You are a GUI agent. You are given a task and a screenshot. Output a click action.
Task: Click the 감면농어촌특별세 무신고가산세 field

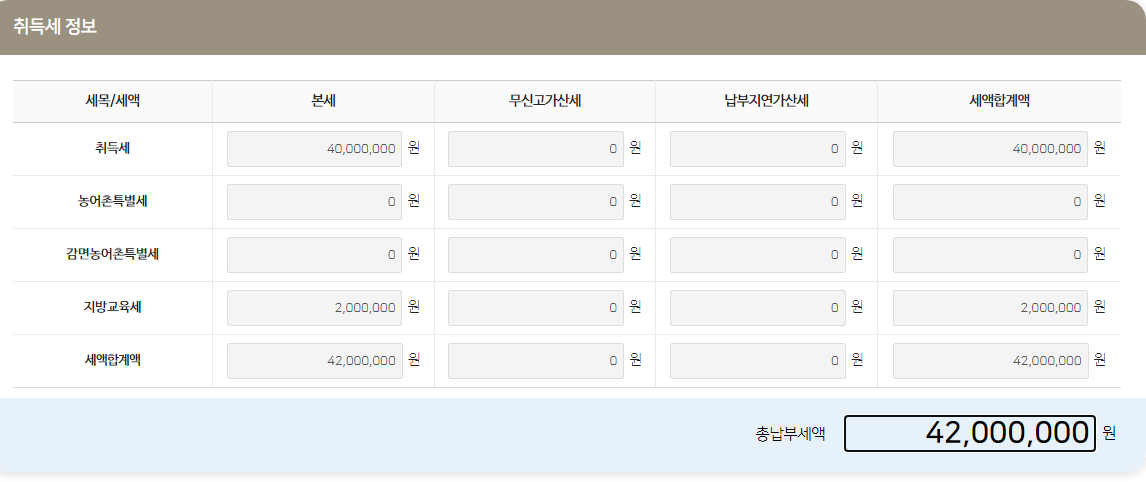click(x=536, y=255)
